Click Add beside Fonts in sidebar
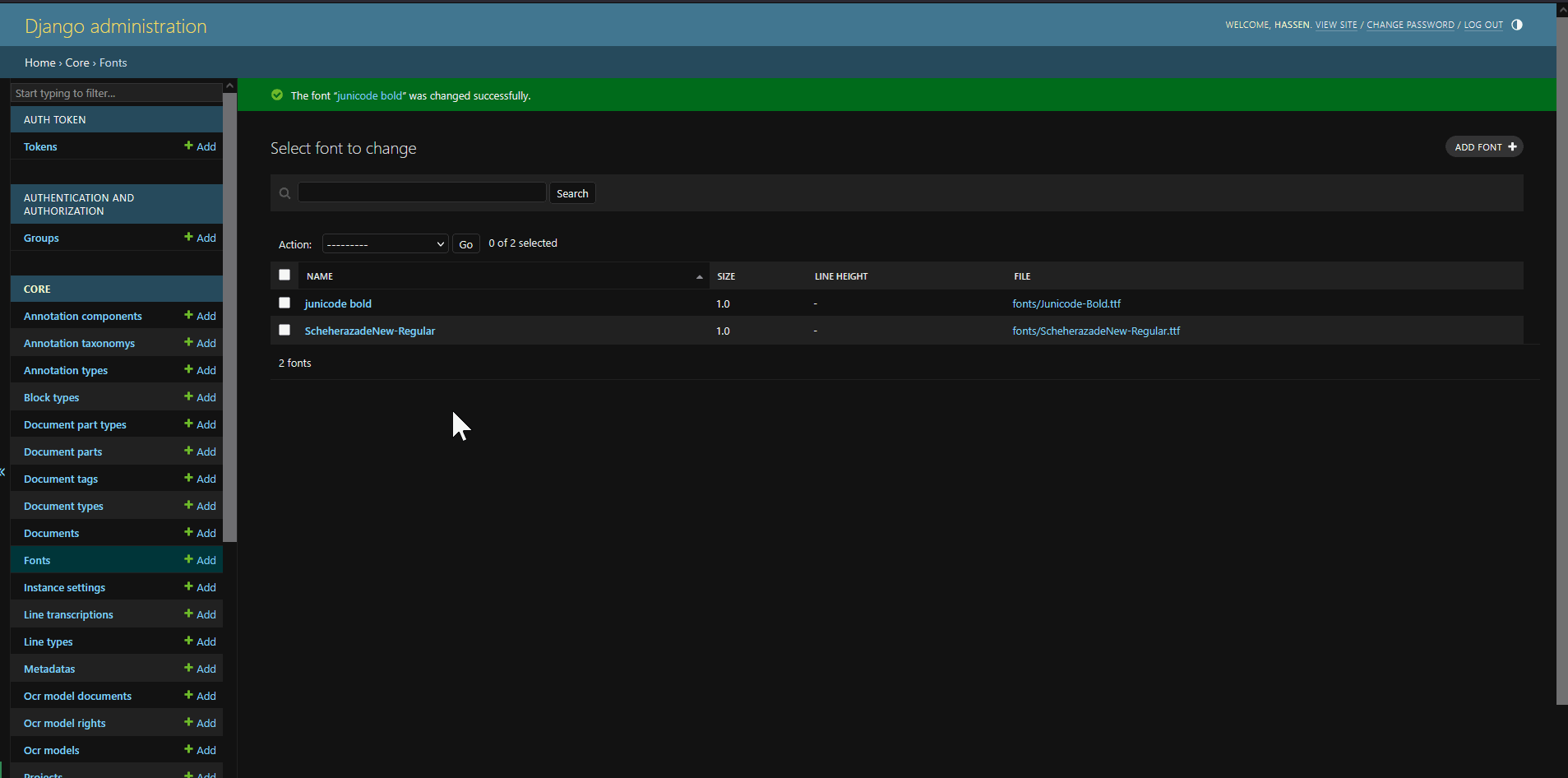This screenshot has width=1568, height=778. tap(200, 560)
